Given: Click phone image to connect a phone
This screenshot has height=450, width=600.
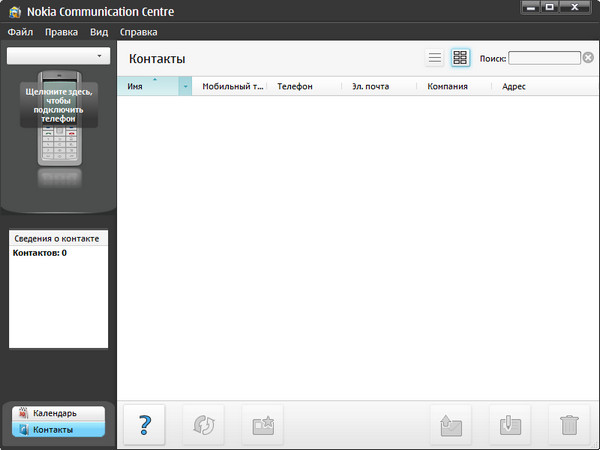Looking at the screenshot, I should point(58,118).
